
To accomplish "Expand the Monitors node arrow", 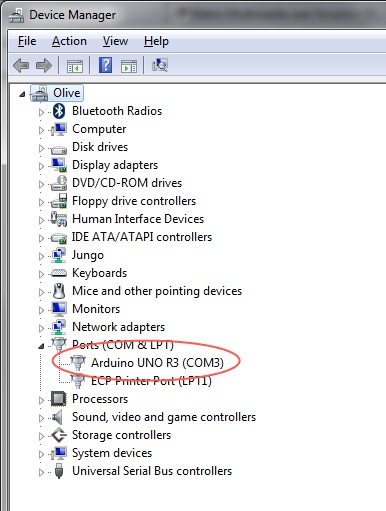I will pos(41,310).
